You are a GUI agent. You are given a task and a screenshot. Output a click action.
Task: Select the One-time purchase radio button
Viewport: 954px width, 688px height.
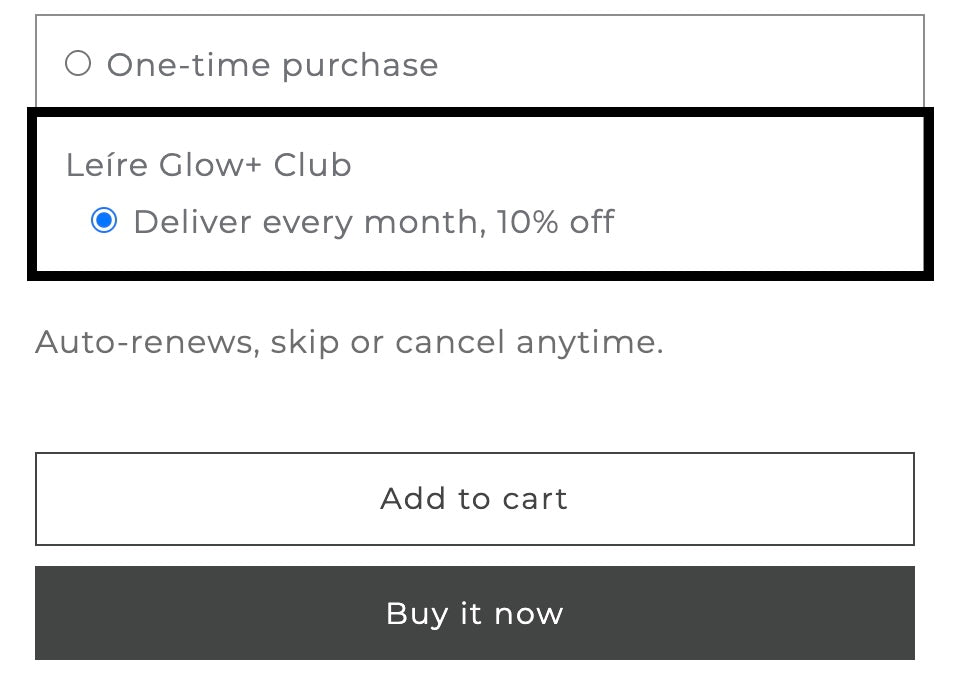point(78,65)
